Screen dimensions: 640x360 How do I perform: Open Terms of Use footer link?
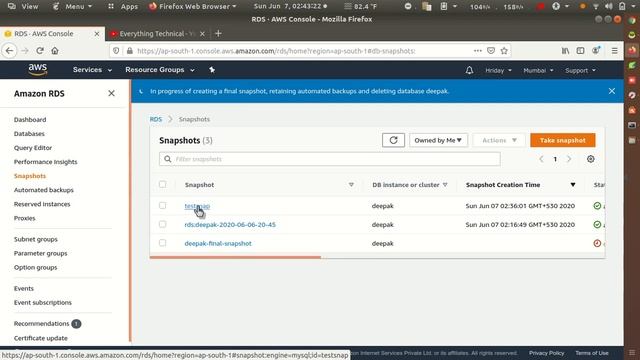coord(592,353)
